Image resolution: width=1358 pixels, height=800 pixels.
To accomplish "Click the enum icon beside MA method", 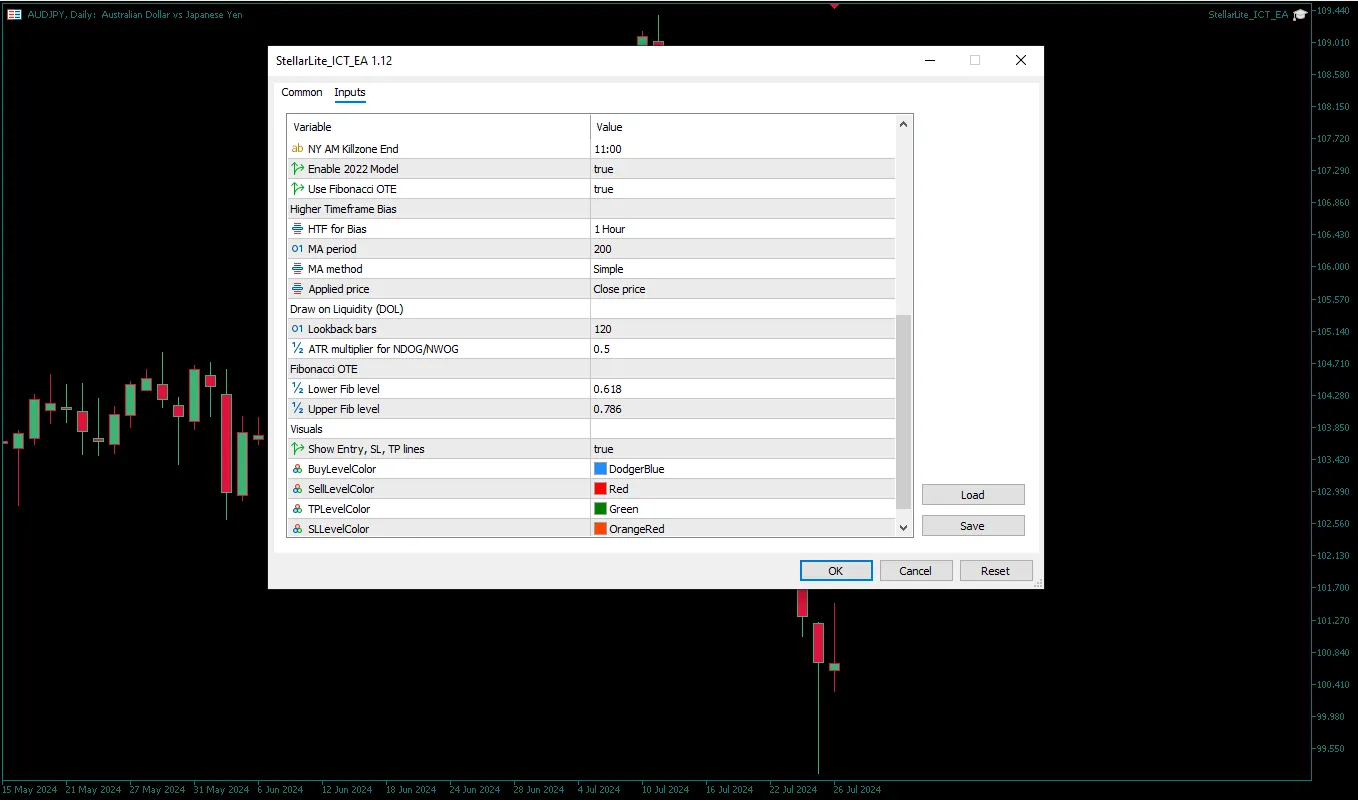I will pos(297,269).
